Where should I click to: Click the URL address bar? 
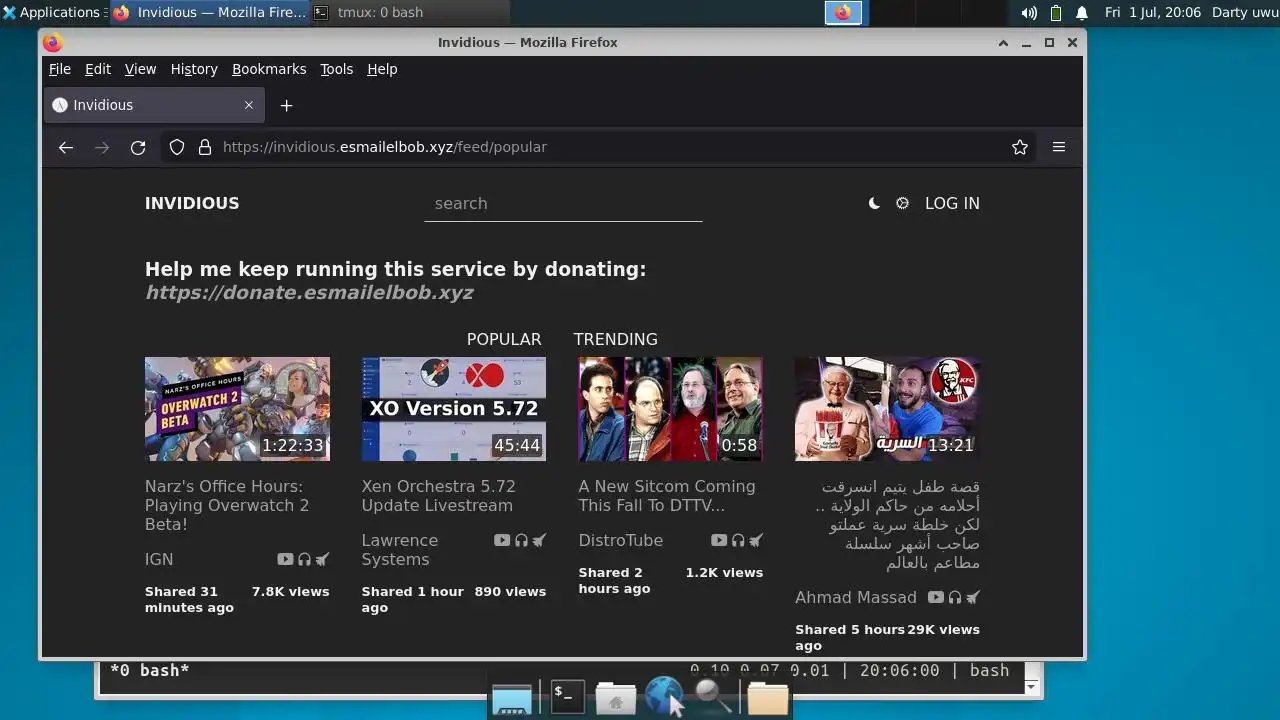tap(600, 147)
